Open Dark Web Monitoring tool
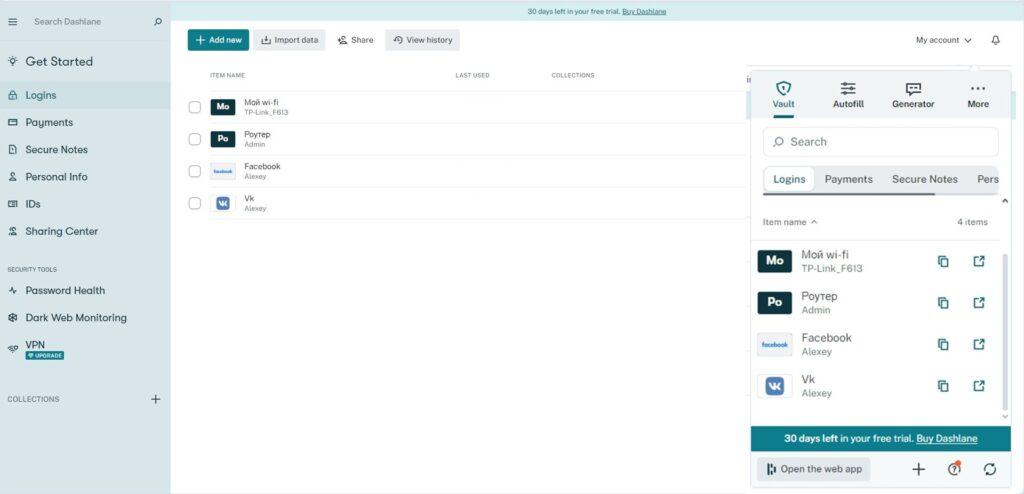The height and width of the screenshot is (494, 1024). pyautogui.click(x=85, y=318)
